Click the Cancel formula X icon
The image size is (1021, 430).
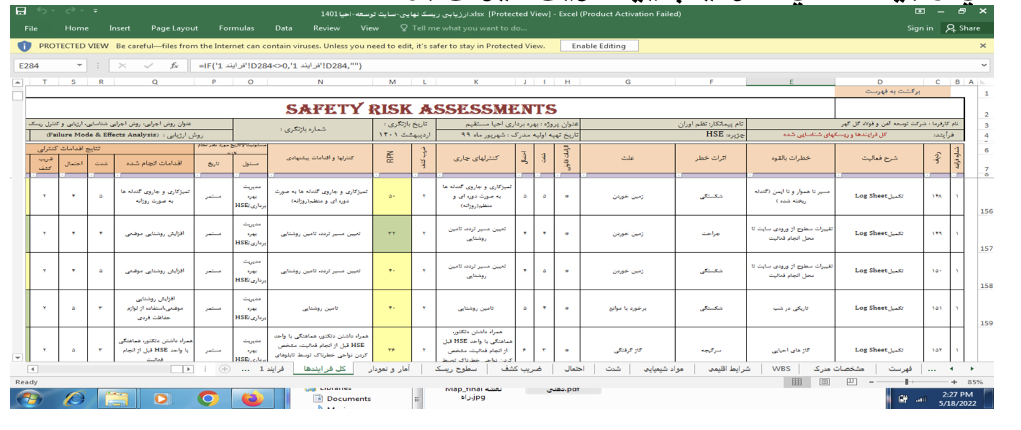(122, 66)
